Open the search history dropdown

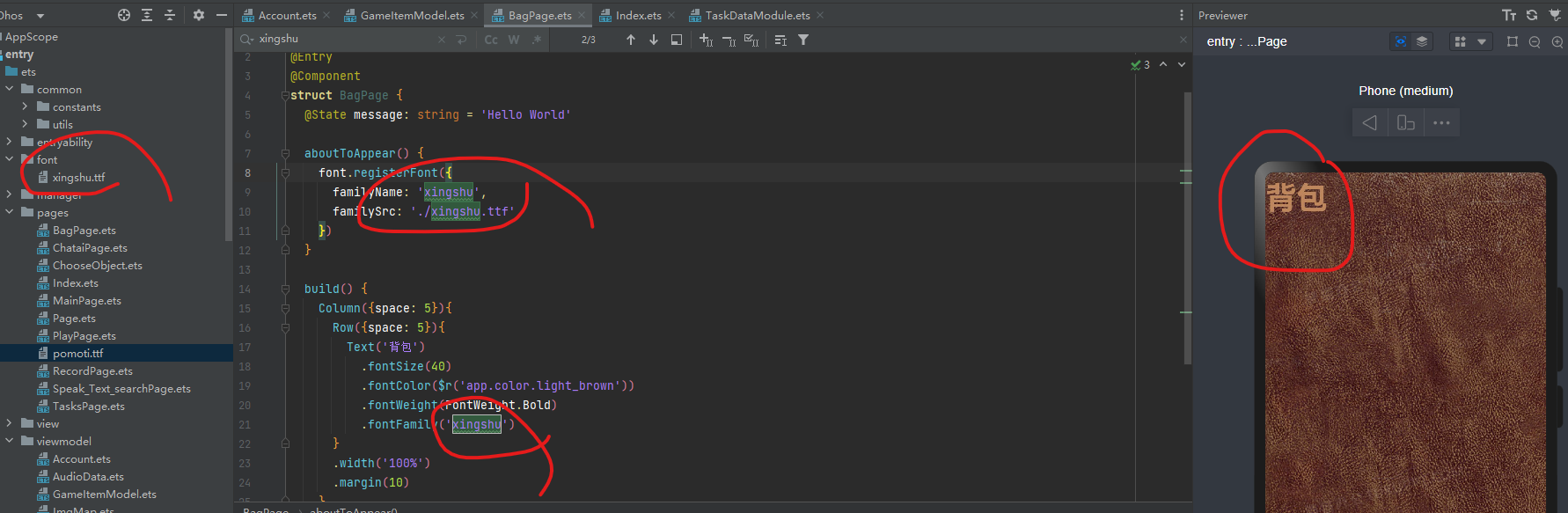(247, 40)
